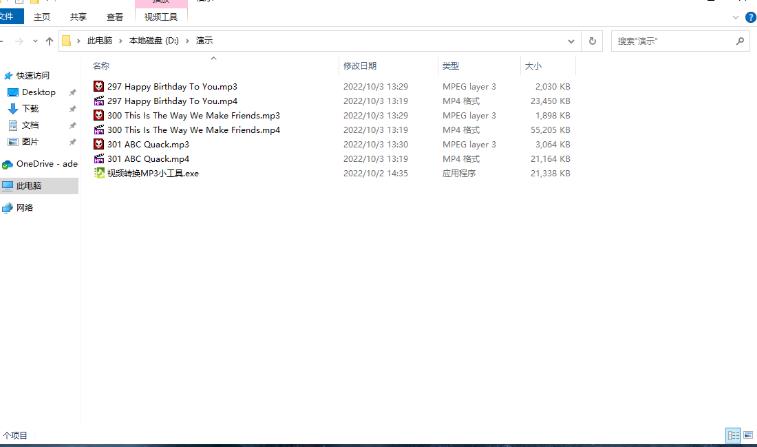Click 此电脑 in the address breadcrumb

(100, 41)
